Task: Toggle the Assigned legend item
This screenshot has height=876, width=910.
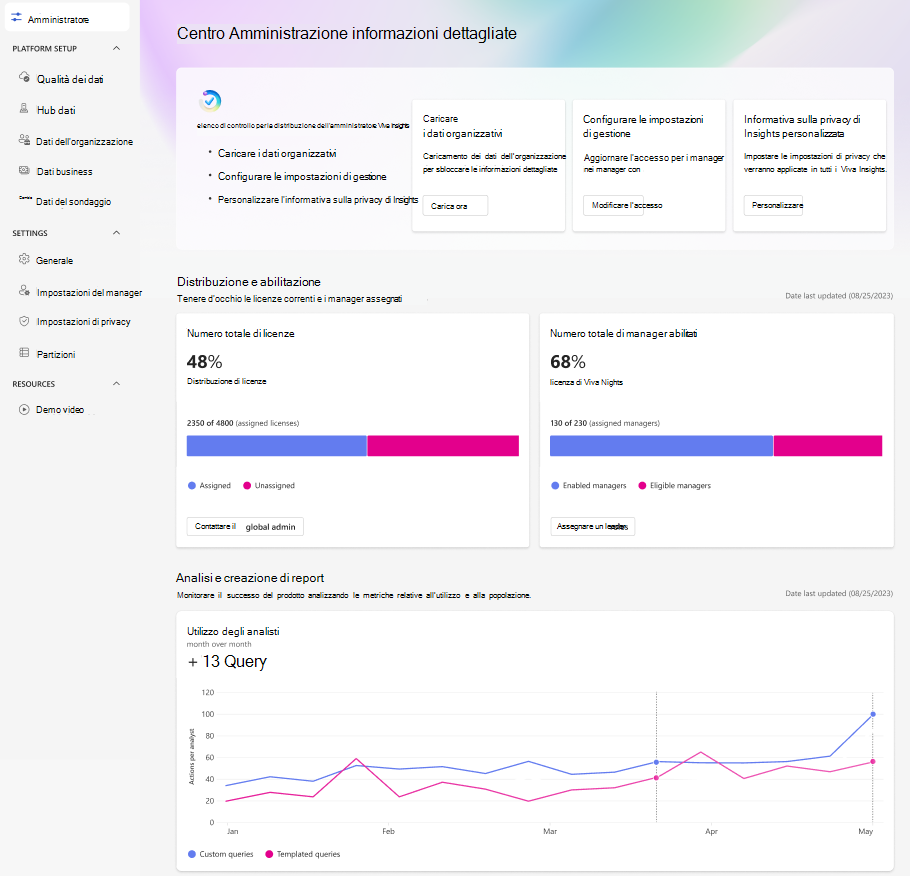Action: click(x=210, y=485)
